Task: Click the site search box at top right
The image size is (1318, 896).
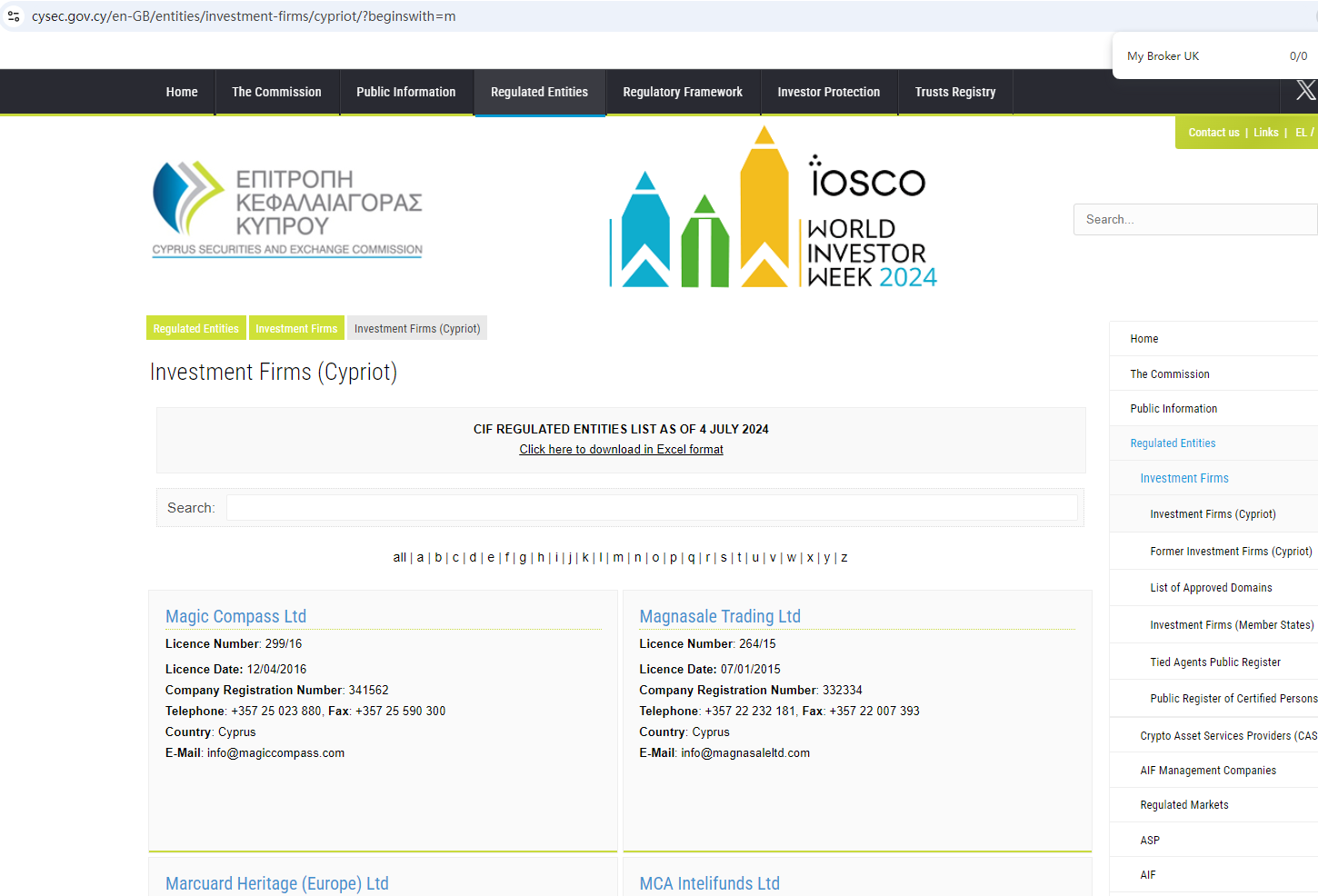Action: tap(1194, 220)
